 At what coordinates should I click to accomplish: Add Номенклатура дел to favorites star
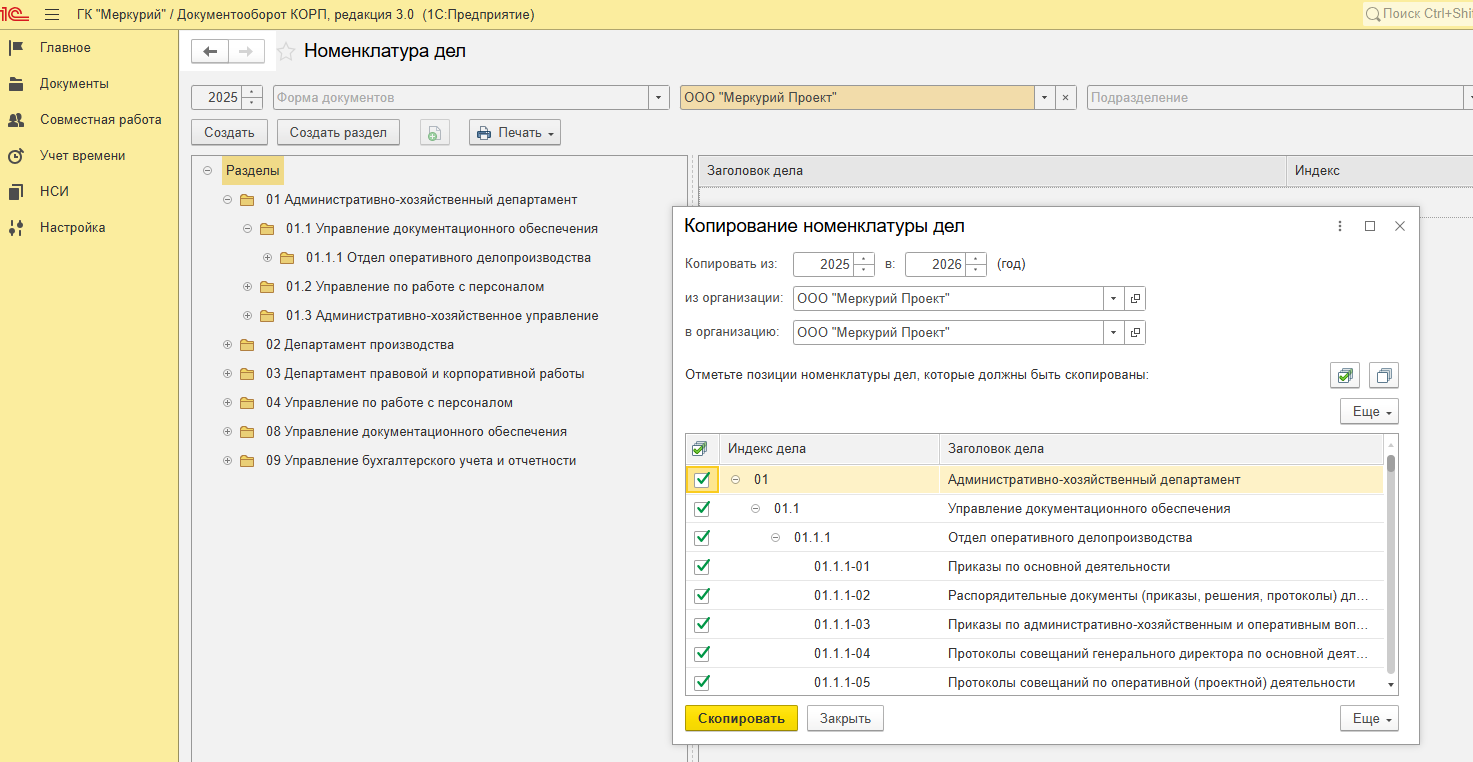coord(286,52)
